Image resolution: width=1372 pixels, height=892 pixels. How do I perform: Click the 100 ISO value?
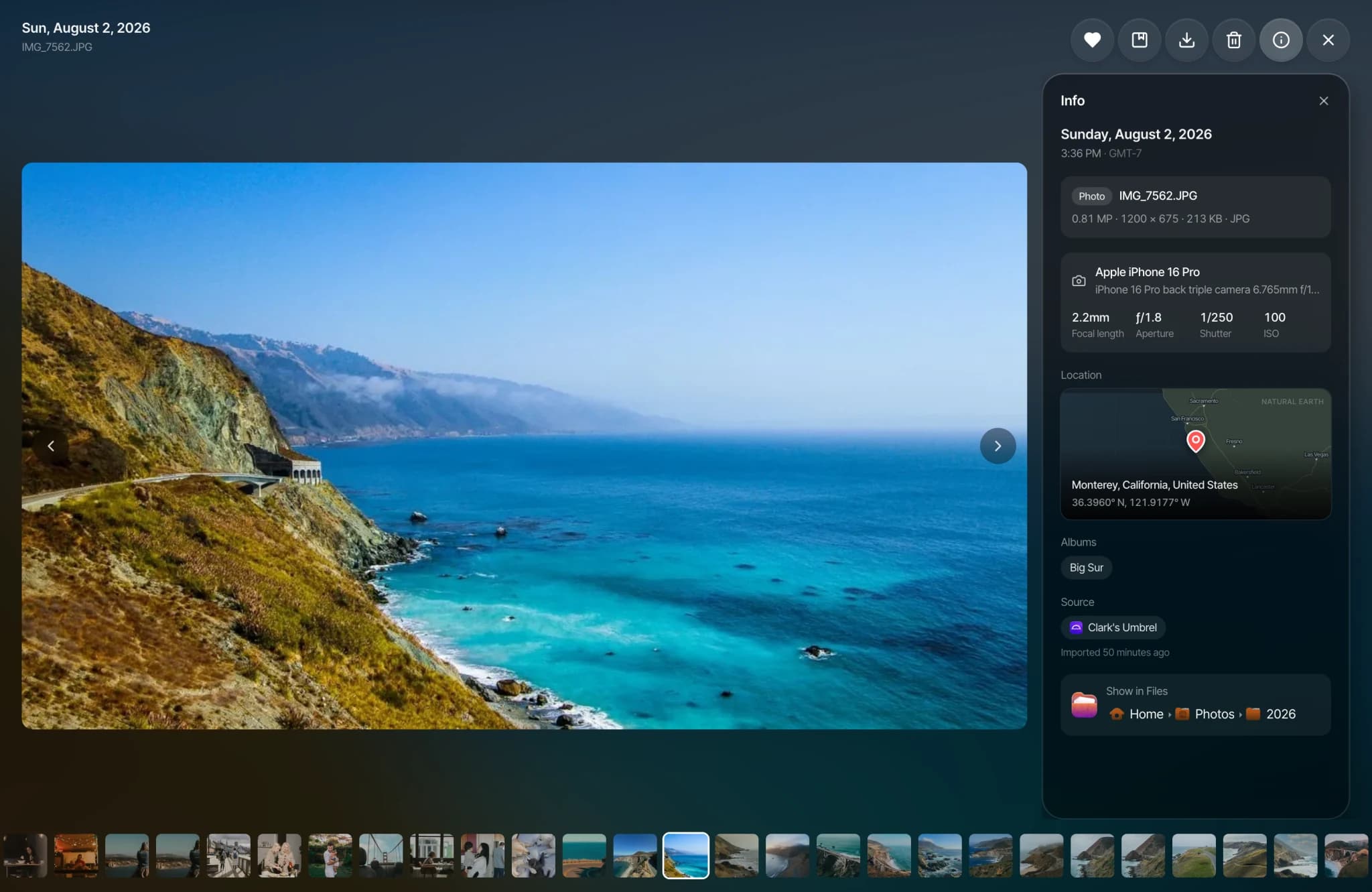point(1274,317)
